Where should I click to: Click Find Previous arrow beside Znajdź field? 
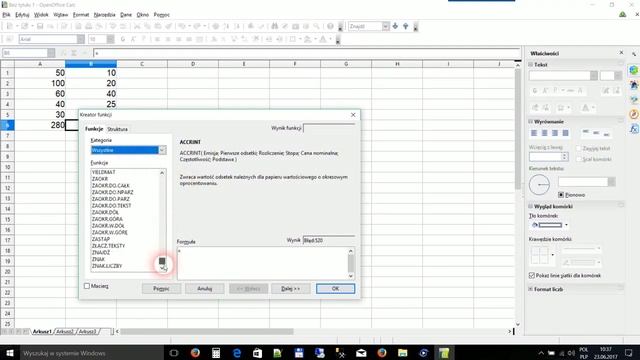[x=406, y=26]
